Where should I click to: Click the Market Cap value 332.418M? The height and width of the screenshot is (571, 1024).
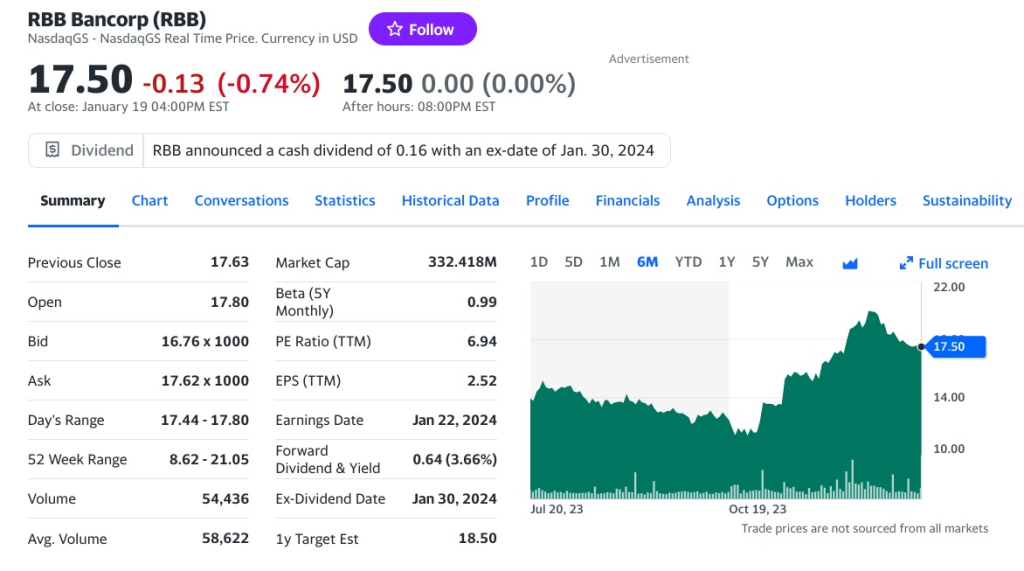[462, 262]
